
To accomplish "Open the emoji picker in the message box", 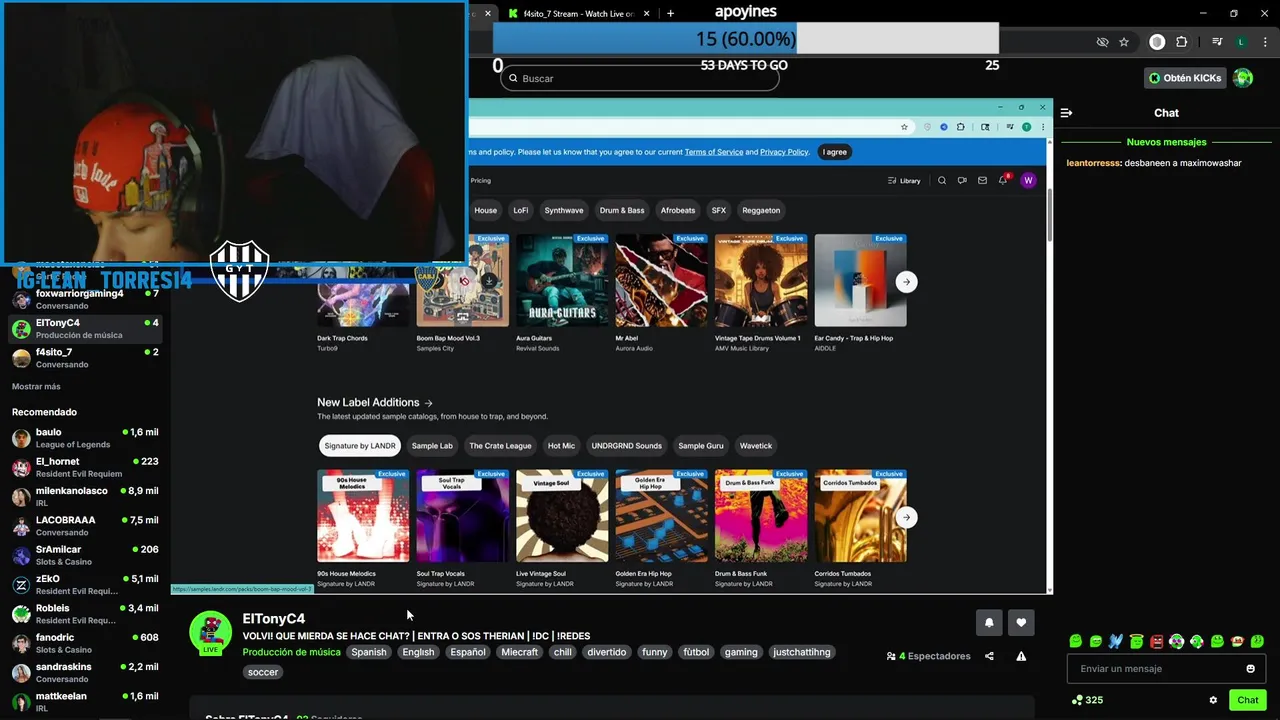I will [x=1250, y=669].
